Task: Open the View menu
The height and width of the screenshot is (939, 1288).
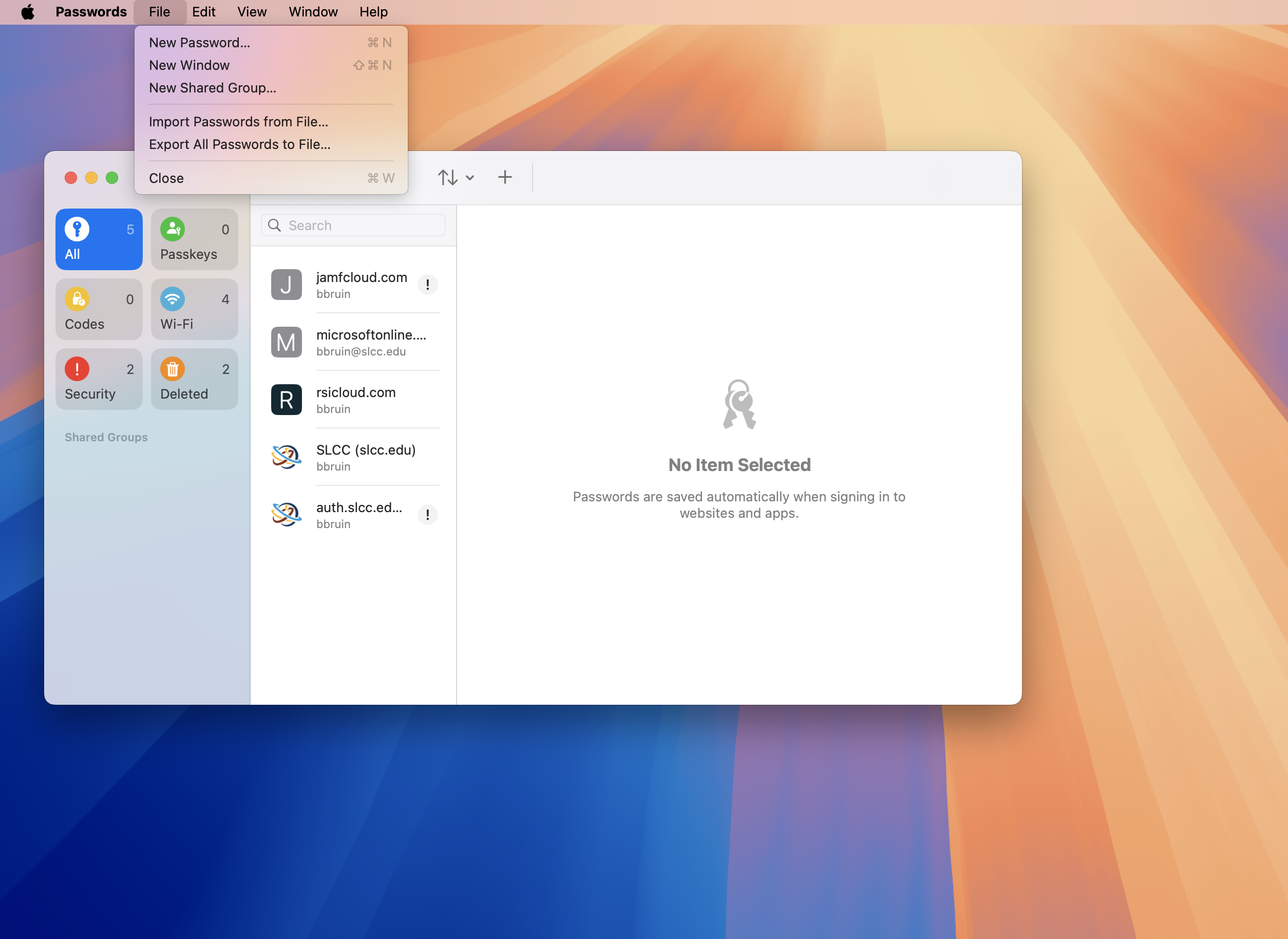Action: tap(252, 12)
